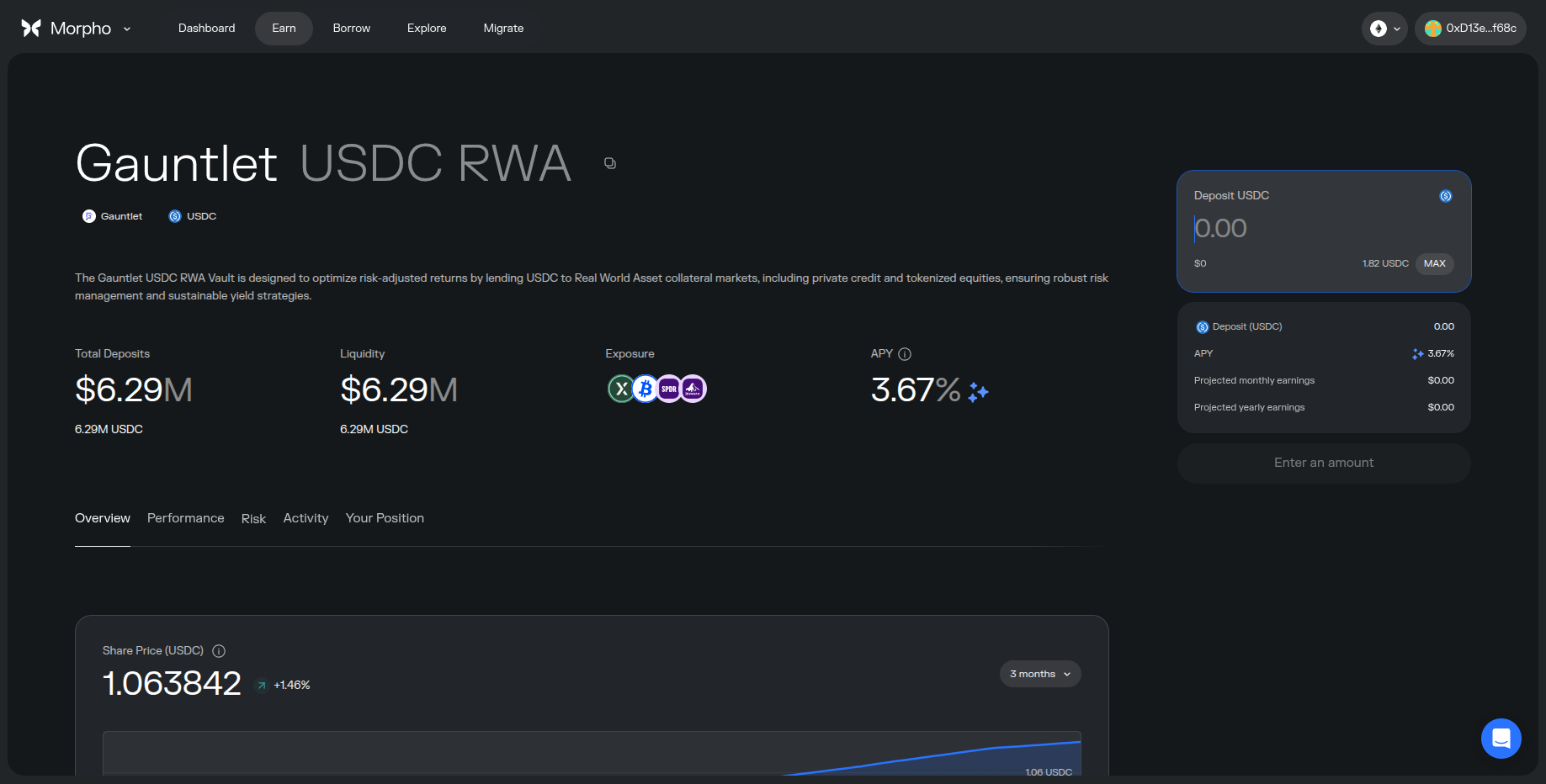Screen dimensions: 1546x784
Task: Select the purple mountain exposure icon
Action: pyautogui.click(x=693, y=389)
